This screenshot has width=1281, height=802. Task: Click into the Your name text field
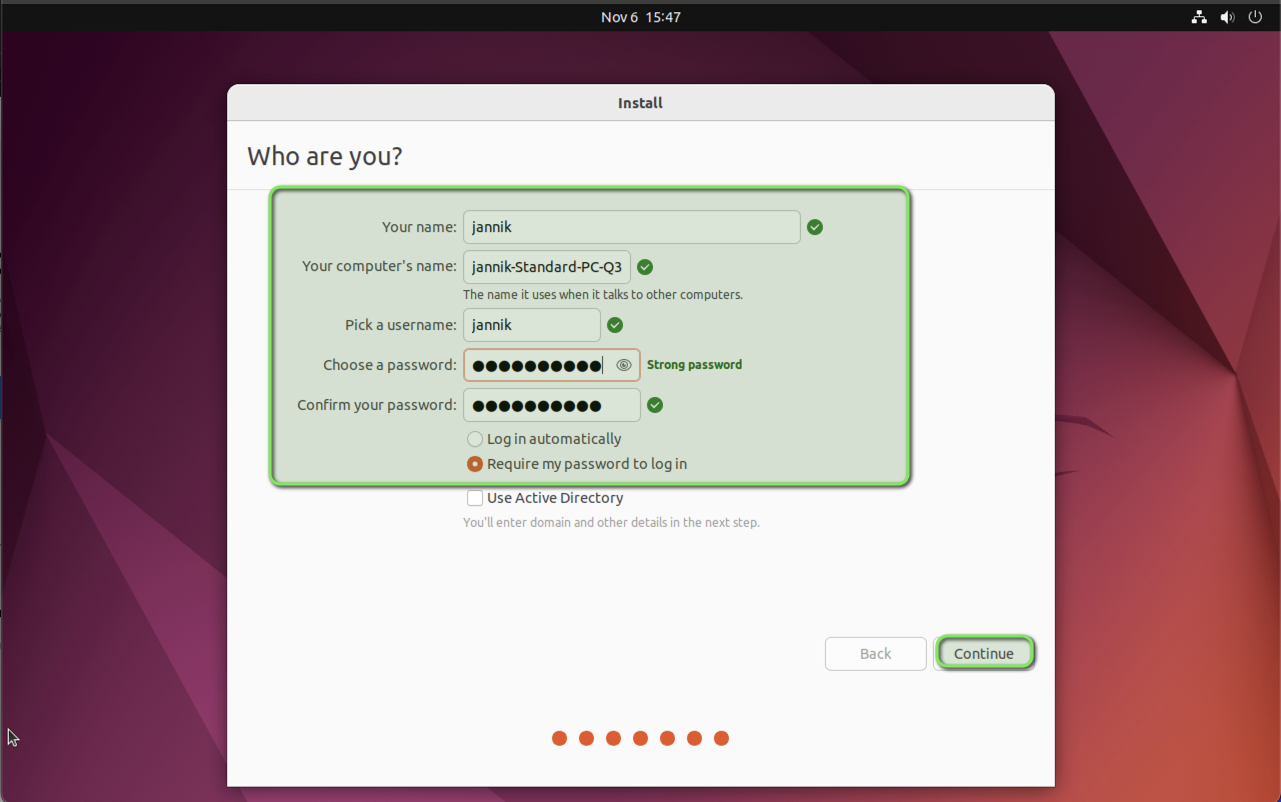click(631, 227)
